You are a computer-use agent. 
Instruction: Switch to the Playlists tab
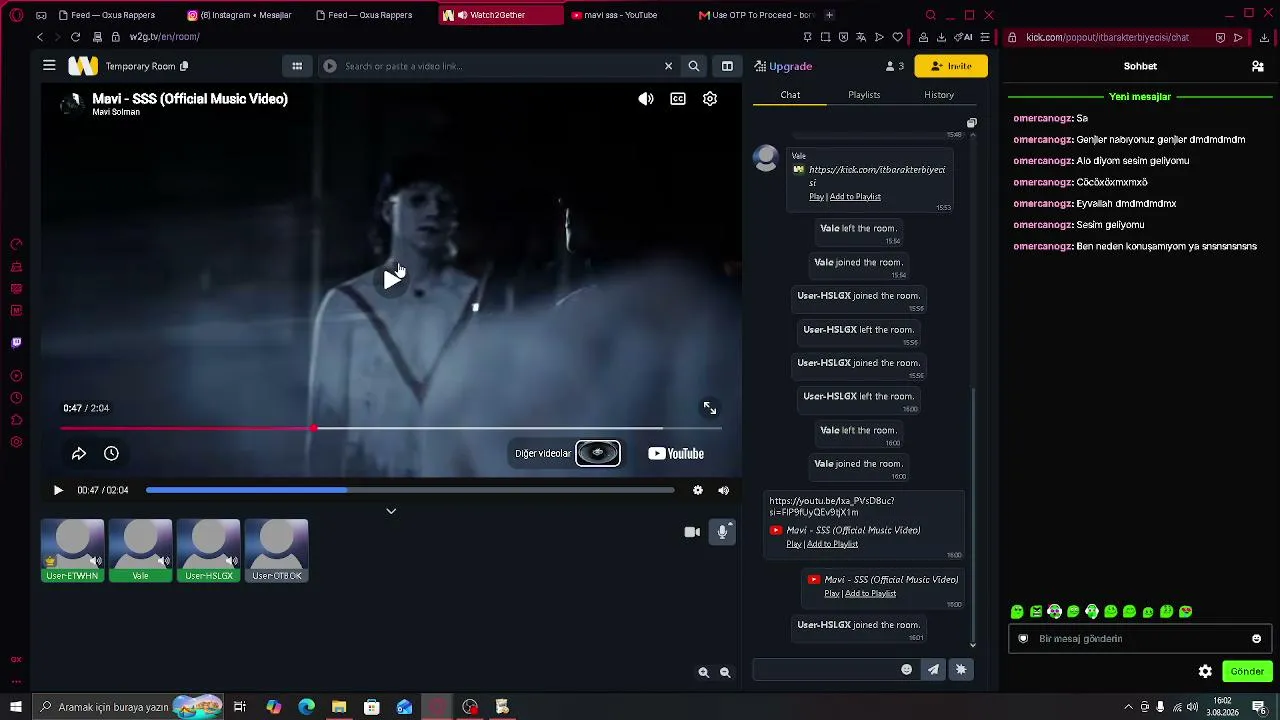[864, 95]
